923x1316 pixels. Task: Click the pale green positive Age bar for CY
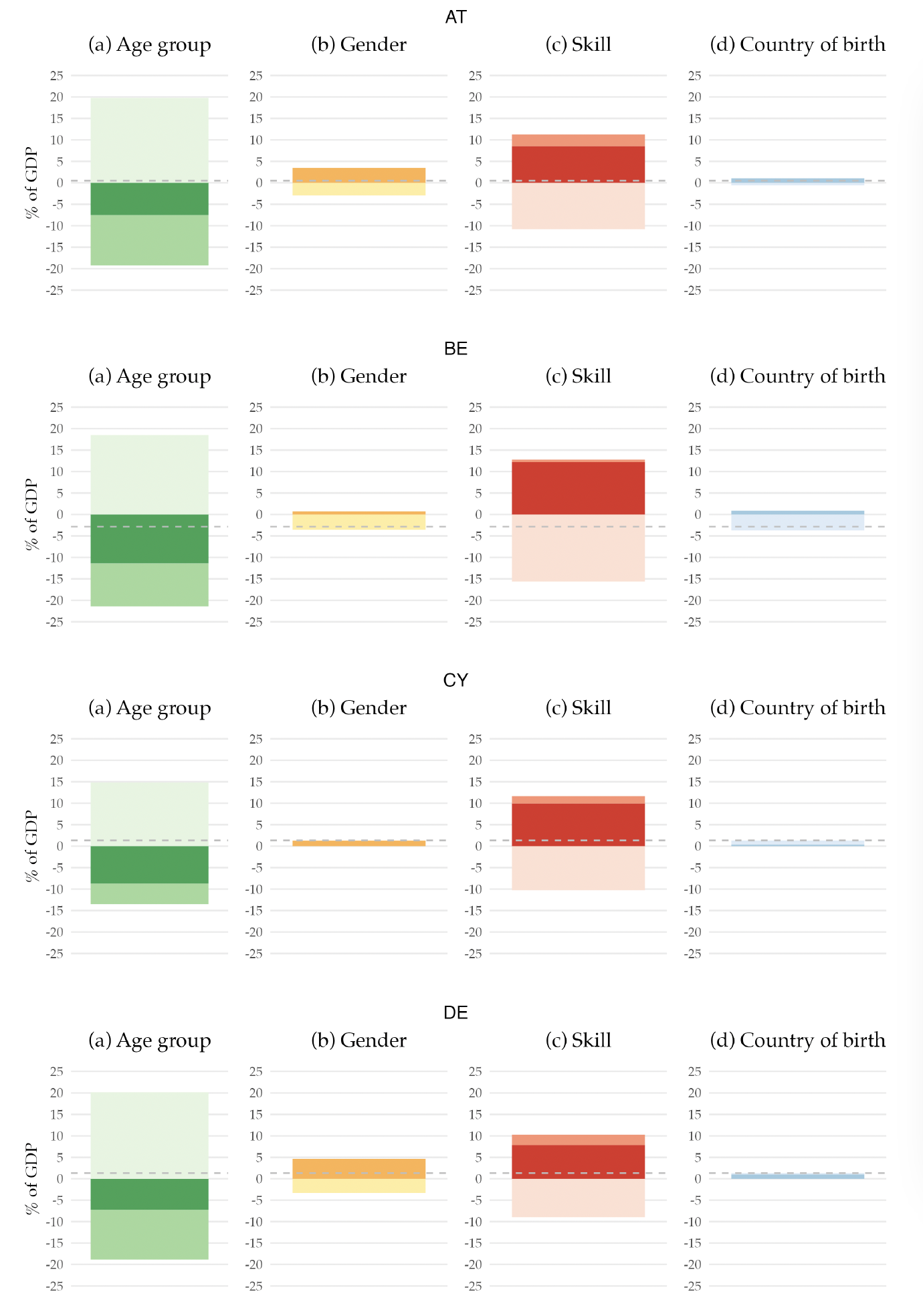click(149, 813)
